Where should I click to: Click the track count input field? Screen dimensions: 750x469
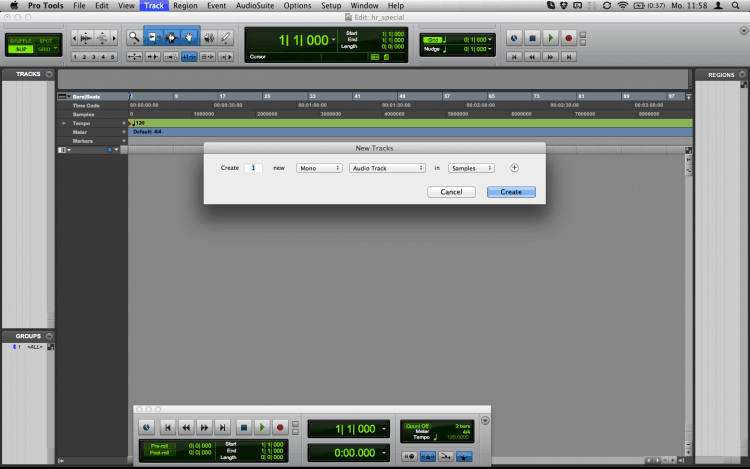pyautogui.click(x=254, y=168)
